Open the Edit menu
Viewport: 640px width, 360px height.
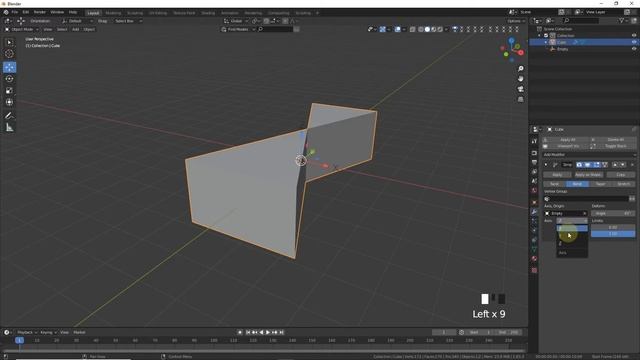(26, 12)
